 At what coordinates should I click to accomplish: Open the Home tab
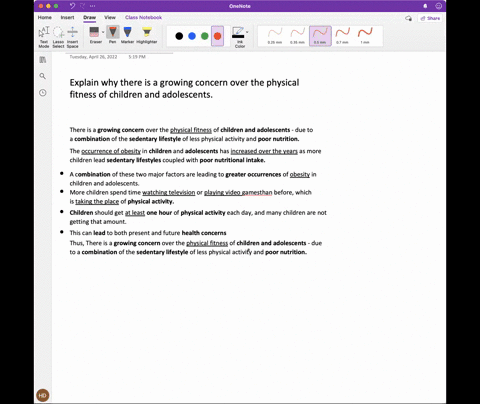(45, 17)
